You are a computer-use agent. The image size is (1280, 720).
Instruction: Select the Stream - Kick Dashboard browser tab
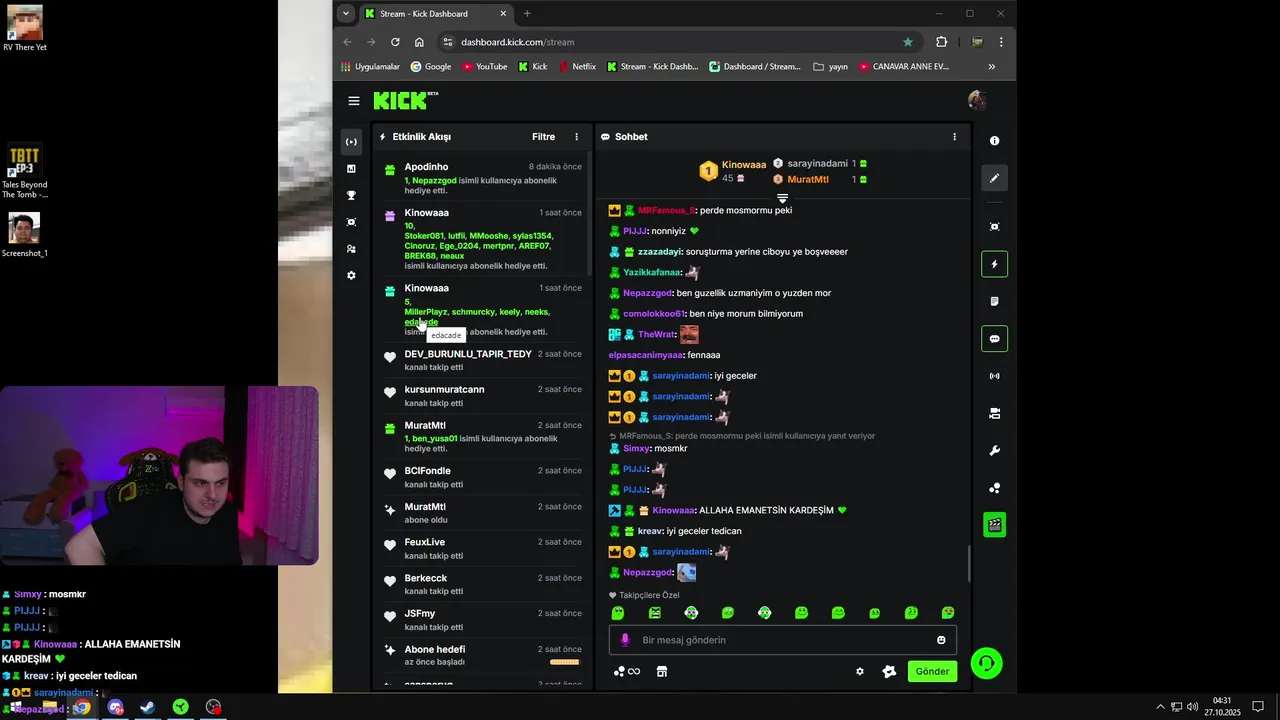point(437,14)
